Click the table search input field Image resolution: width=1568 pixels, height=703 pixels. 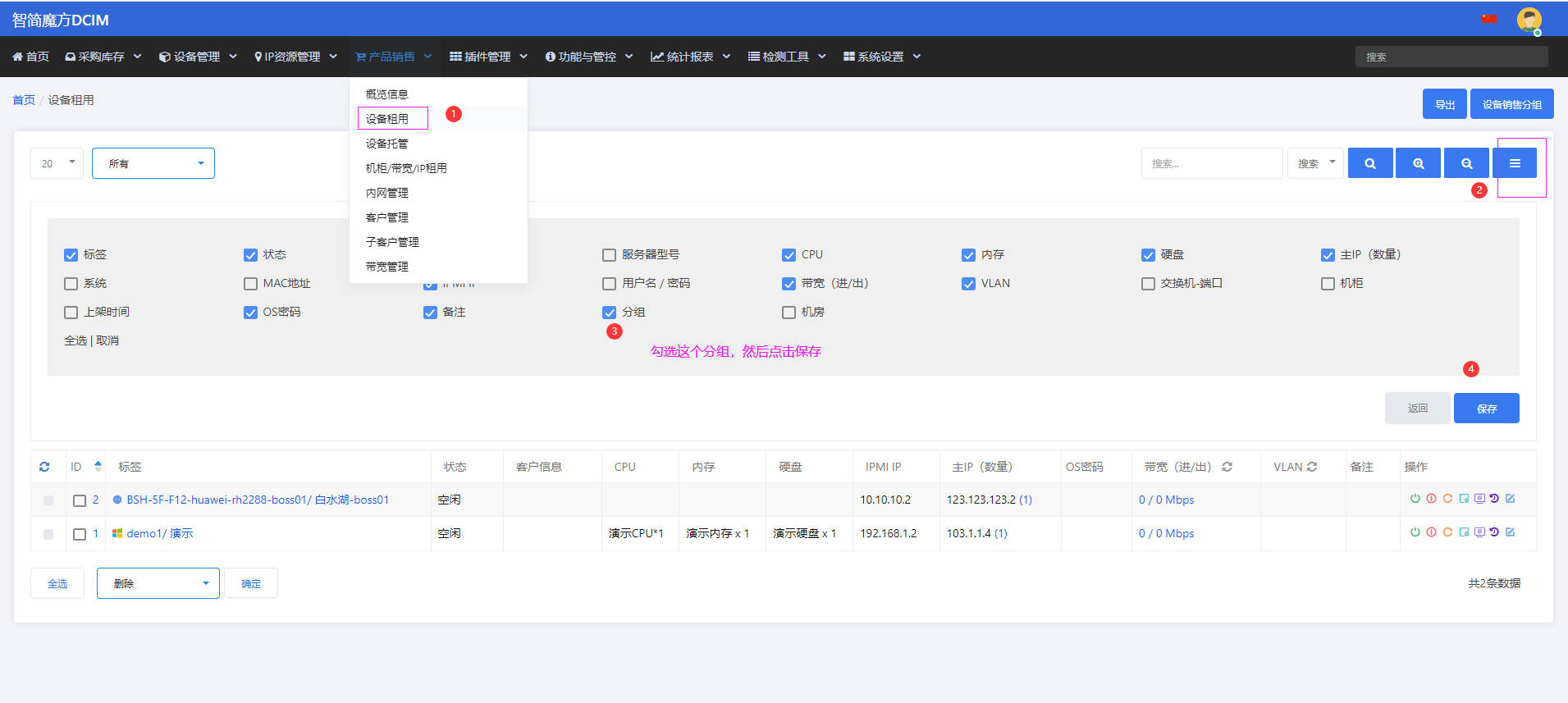(x=1212, y=163)
